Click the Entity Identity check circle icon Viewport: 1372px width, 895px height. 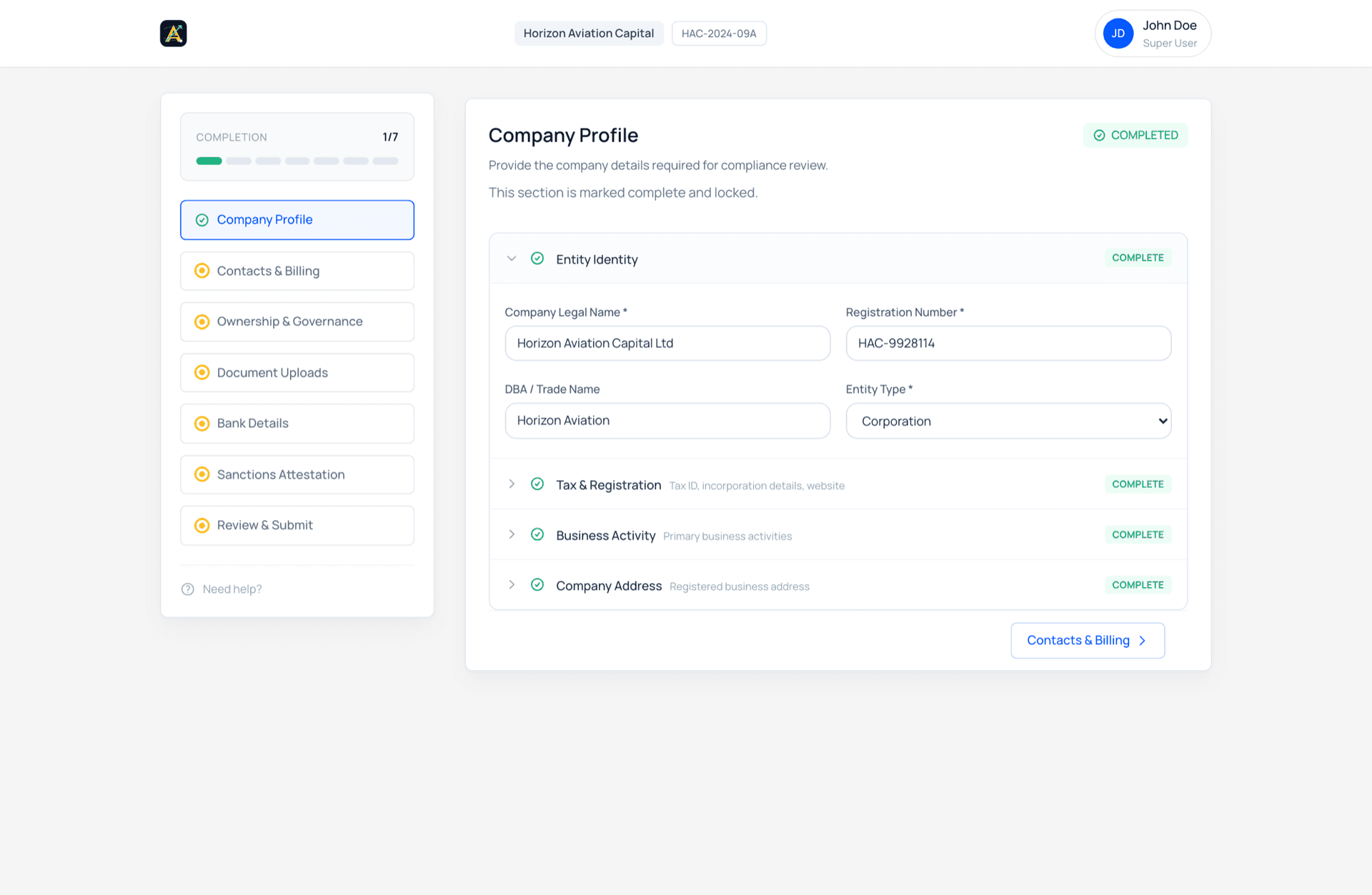537,259
